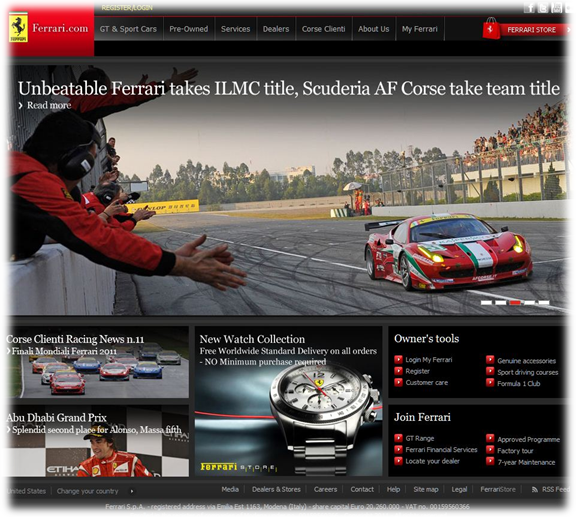The width and height of the screenshot is (576, 517).
Task: Click the red arrow icon beside Register
Action: 398,371
